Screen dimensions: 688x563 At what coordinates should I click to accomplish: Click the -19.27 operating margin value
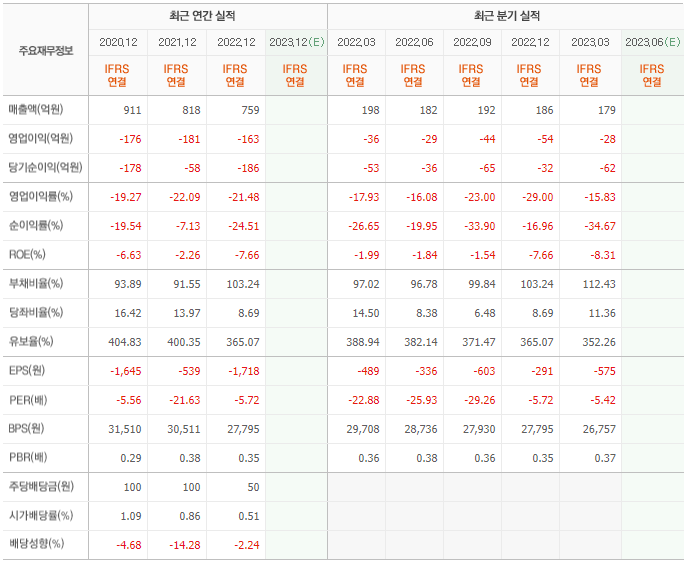[126, 197]
